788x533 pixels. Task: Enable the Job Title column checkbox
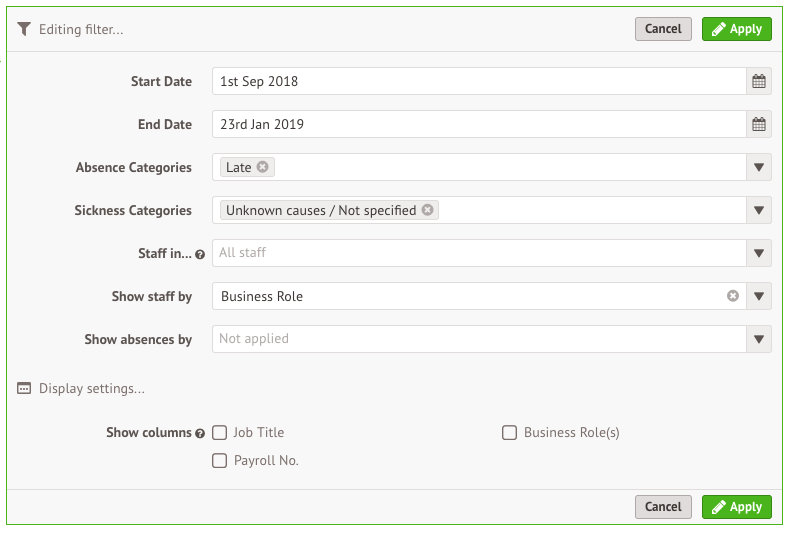[220, 433]
